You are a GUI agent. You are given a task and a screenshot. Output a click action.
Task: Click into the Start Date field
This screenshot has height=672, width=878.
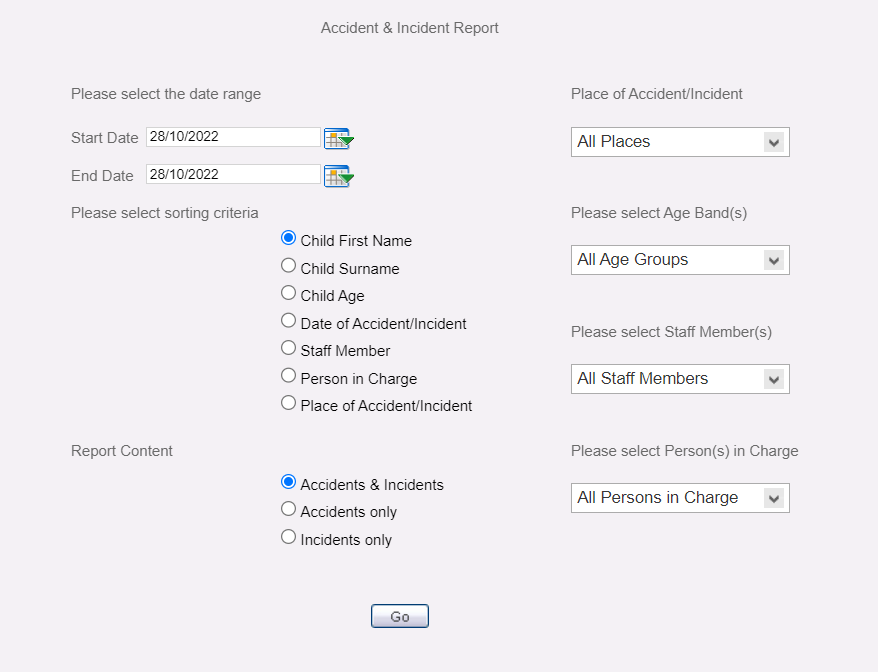click(x=233, y=137)
